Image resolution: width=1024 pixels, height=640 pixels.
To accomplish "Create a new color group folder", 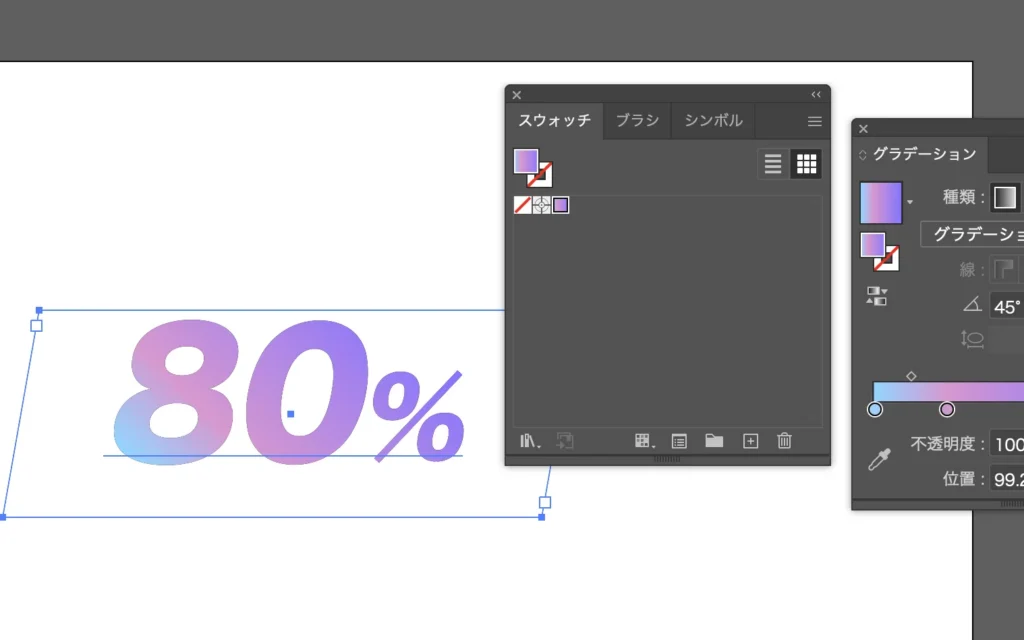I will 714,441.
